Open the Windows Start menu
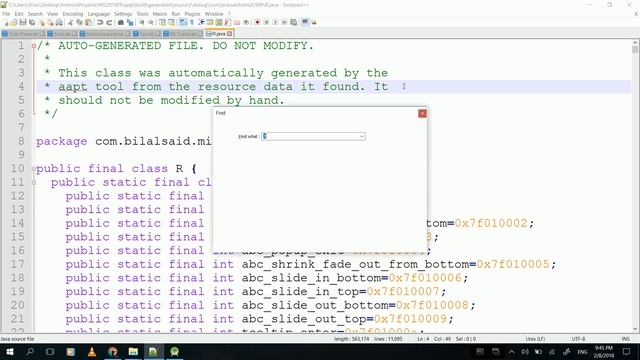 point(9,351)
